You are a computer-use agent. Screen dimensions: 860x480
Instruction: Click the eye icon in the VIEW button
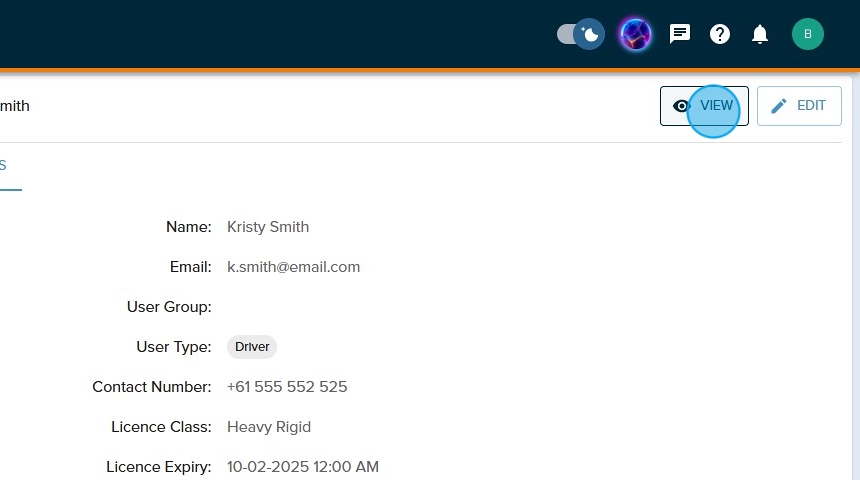(682, 106)
